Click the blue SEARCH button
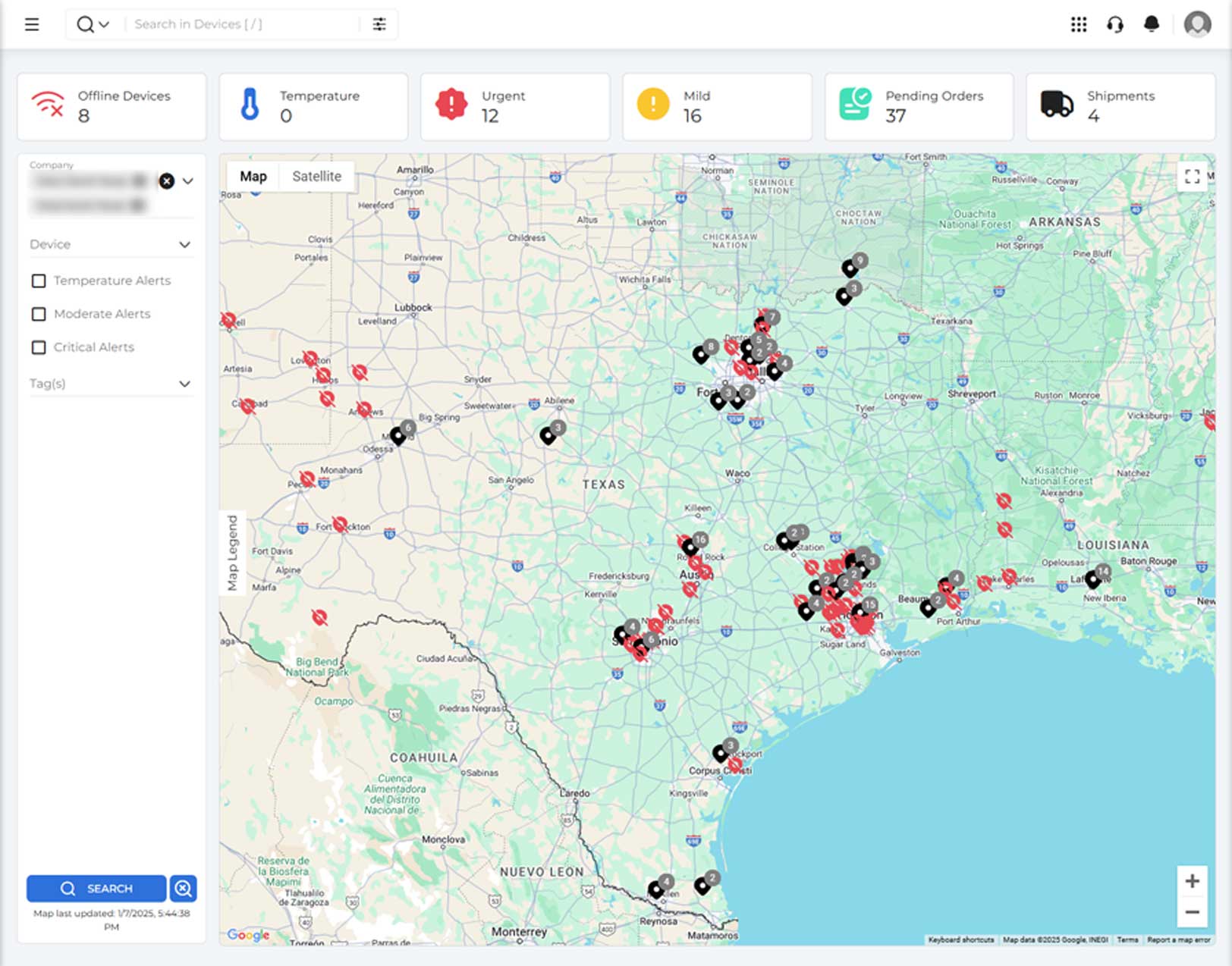This screenshot has width=1232, height=966. coord(96,888)
